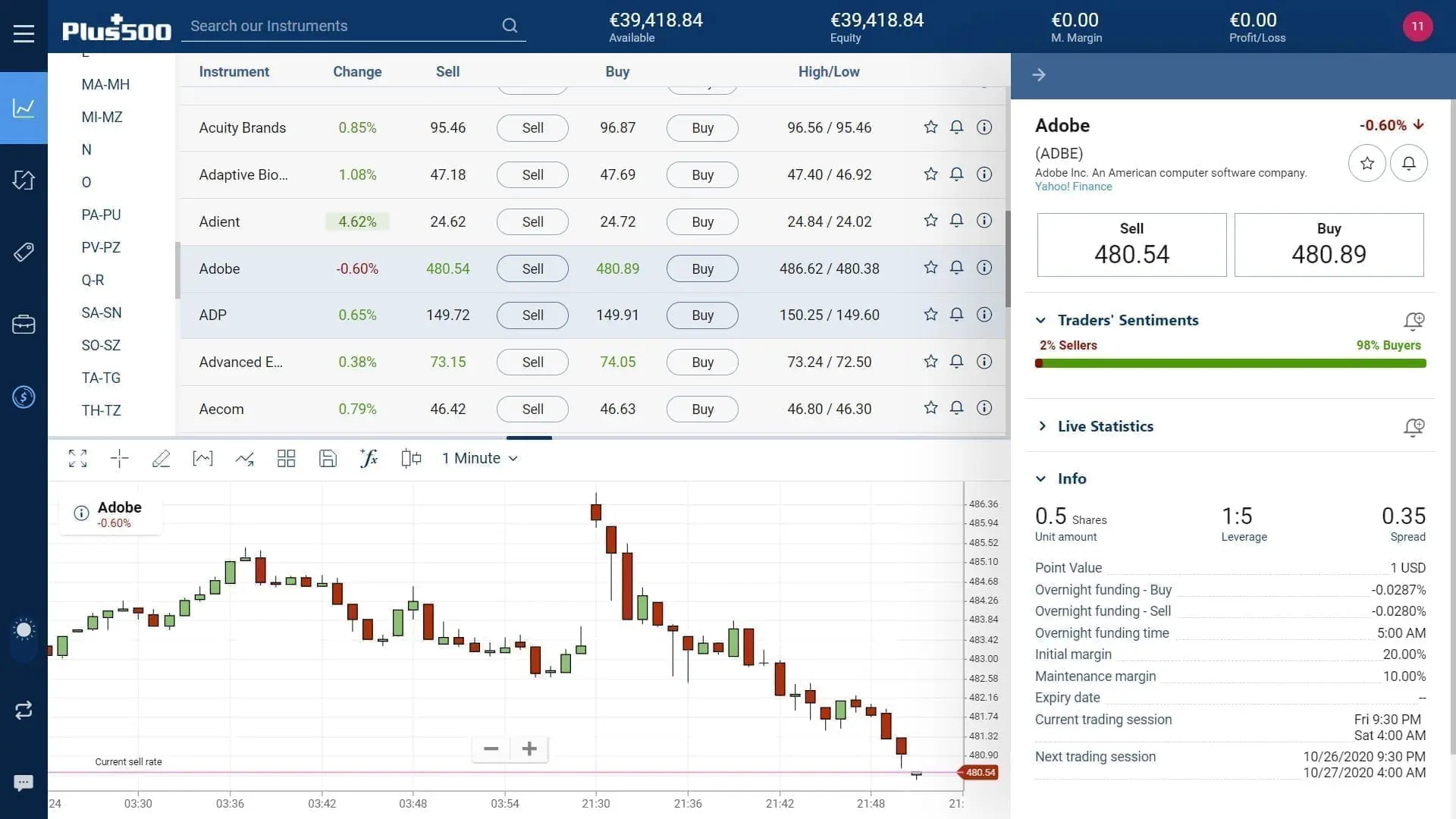
Task: Sort by the Change column header
Action: pos(357,71)
